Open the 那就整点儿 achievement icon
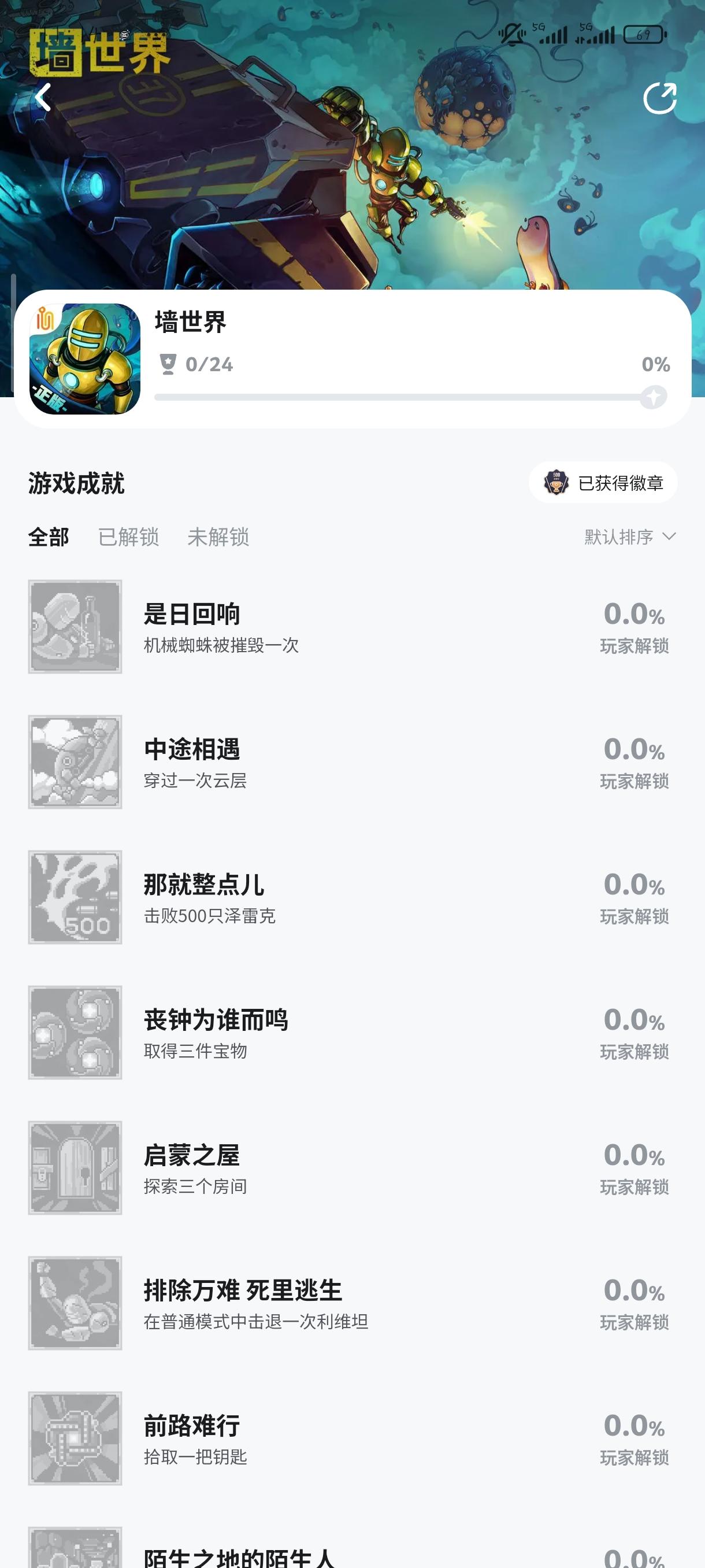The width and height of the screenshot is (705, 1568). 75,897
